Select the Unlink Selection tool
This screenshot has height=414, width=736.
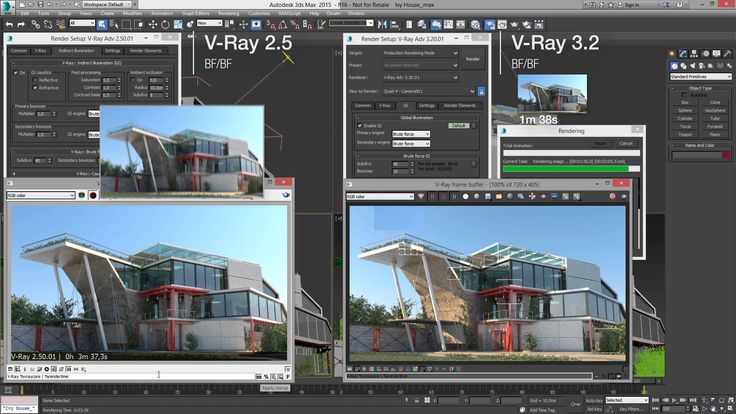click(x=48, y=24)
